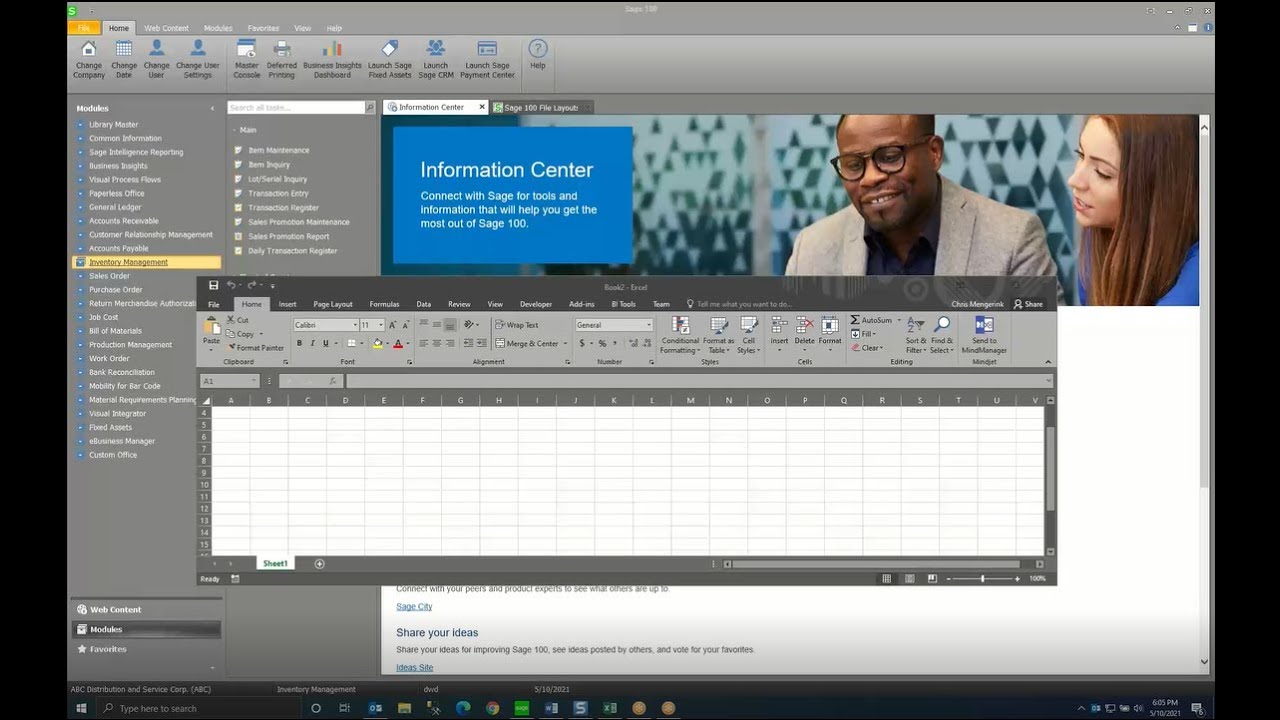This screenshot has height=720, width=1280.
Task: Click the Excel zoom slider handle
Action: (x=982, y=579)
